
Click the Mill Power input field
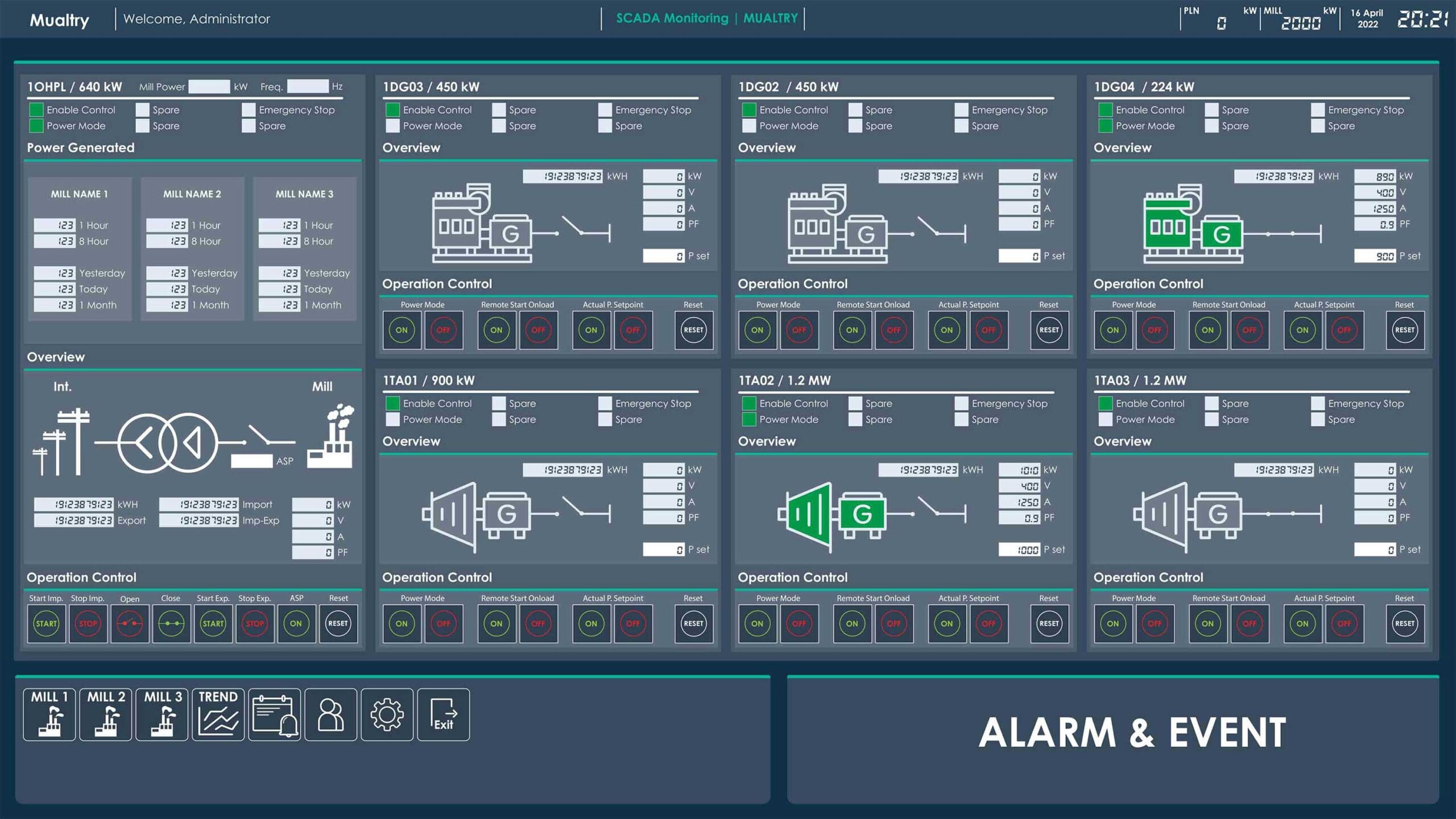point(210,86)
